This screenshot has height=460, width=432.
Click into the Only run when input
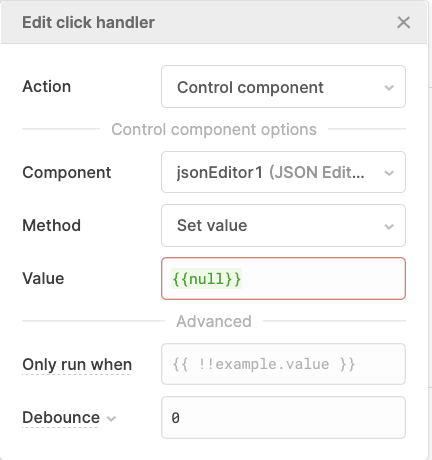(283, 364)
